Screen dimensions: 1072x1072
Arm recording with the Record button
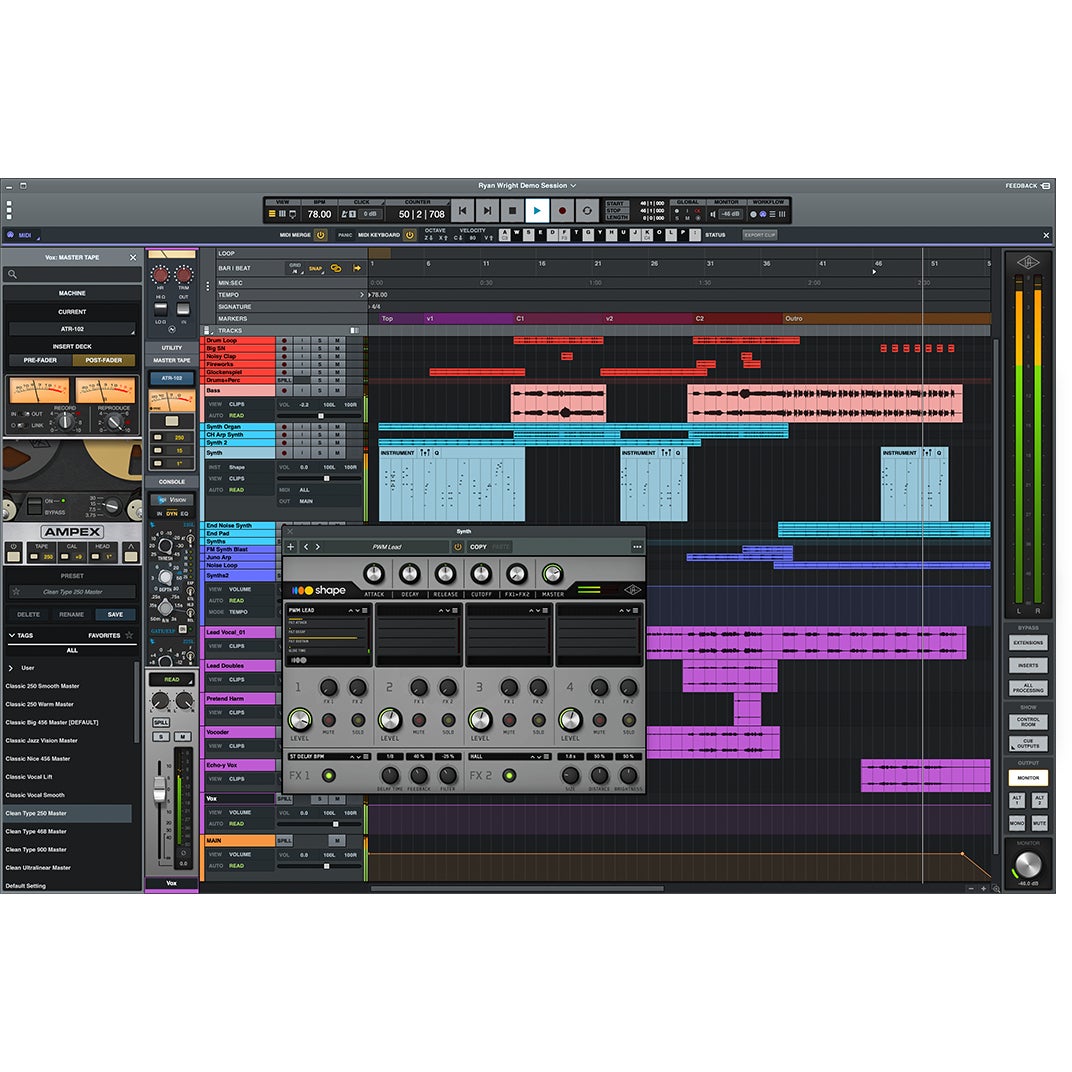point(562,211)
